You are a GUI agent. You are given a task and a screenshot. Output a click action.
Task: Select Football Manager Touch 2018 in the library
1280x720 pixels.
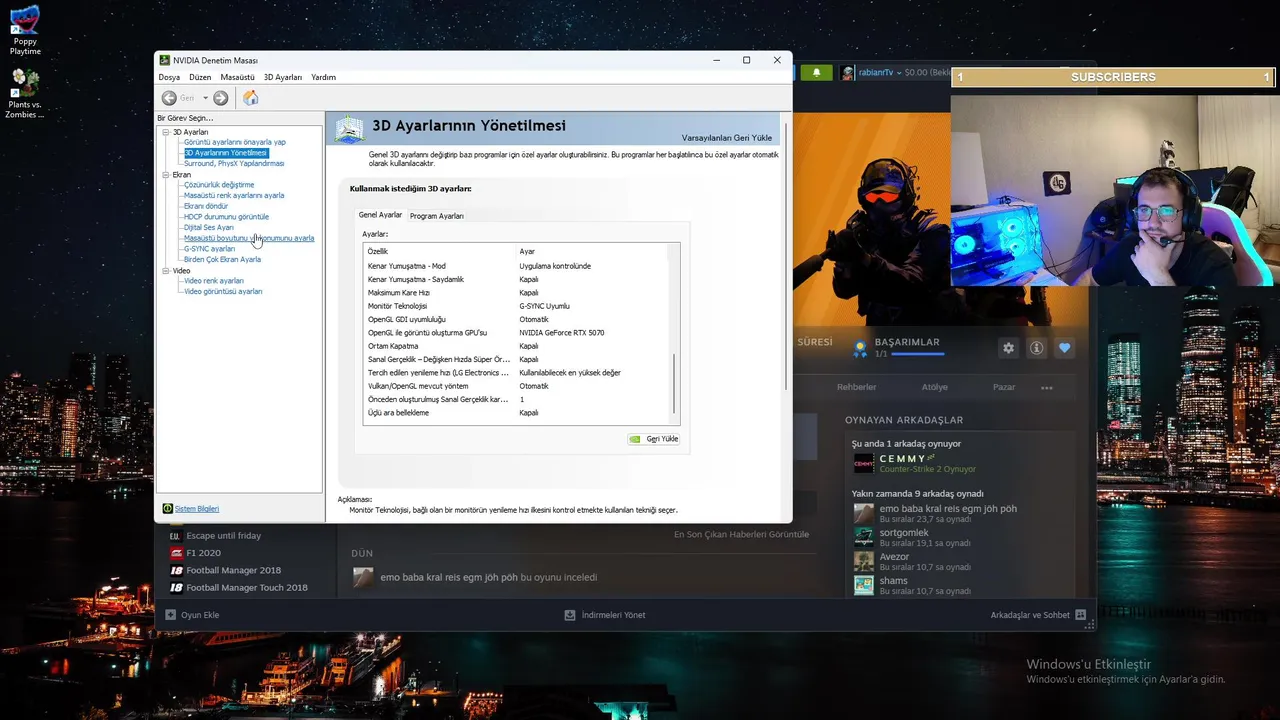pos(247,587)
